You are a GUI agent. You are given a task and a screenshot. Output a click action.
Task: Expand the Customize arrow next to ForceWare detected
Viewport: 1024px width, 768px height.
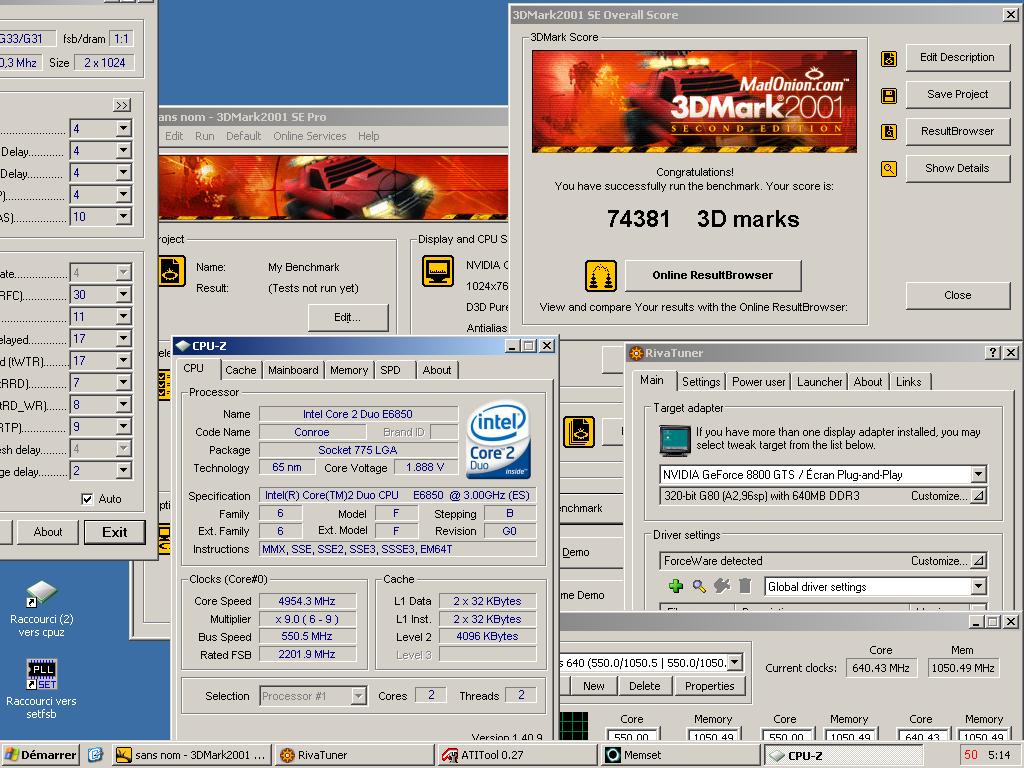(978, 561)
